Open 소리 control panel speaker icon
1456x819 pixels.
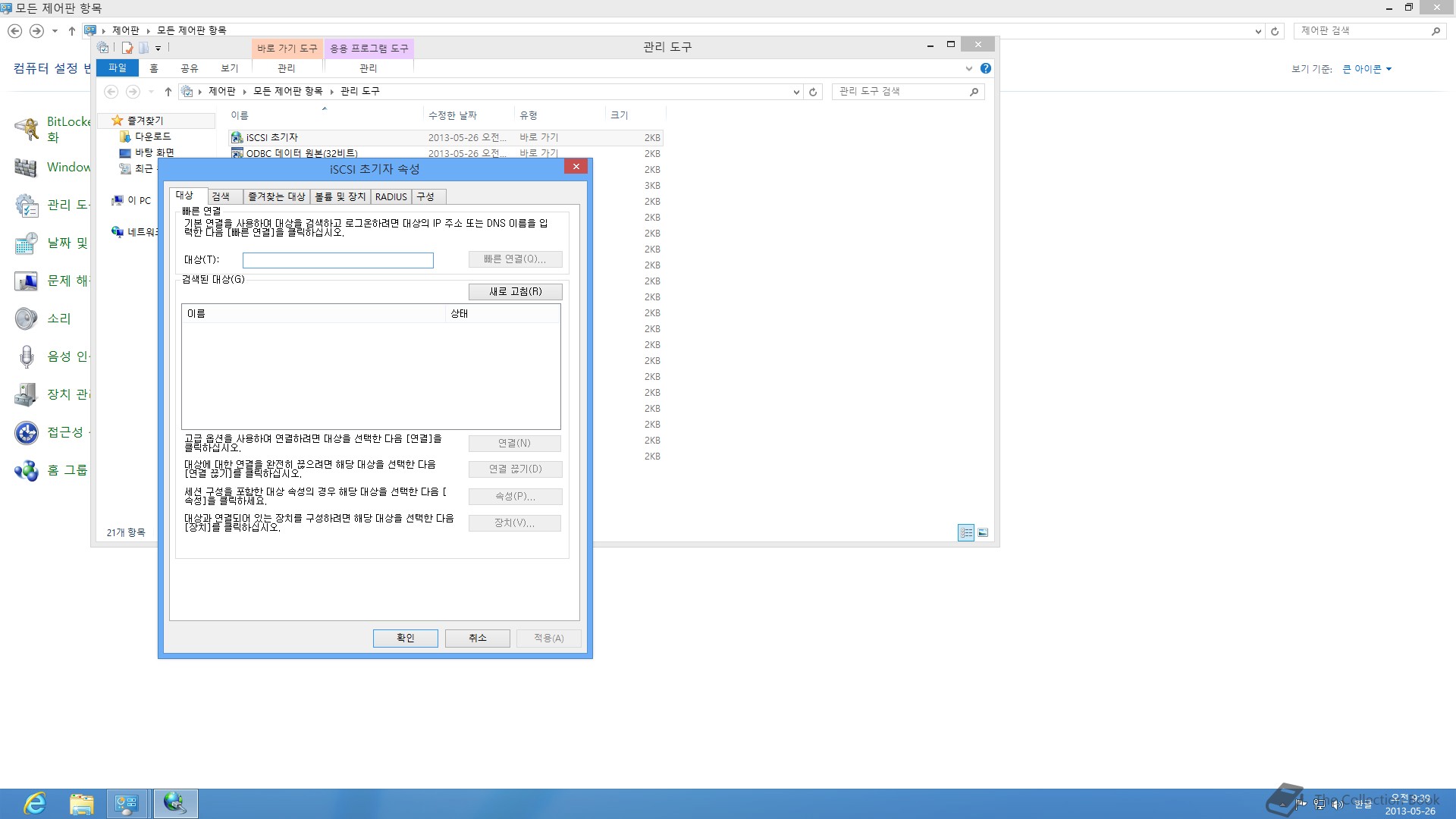click(x=27, y=318)
